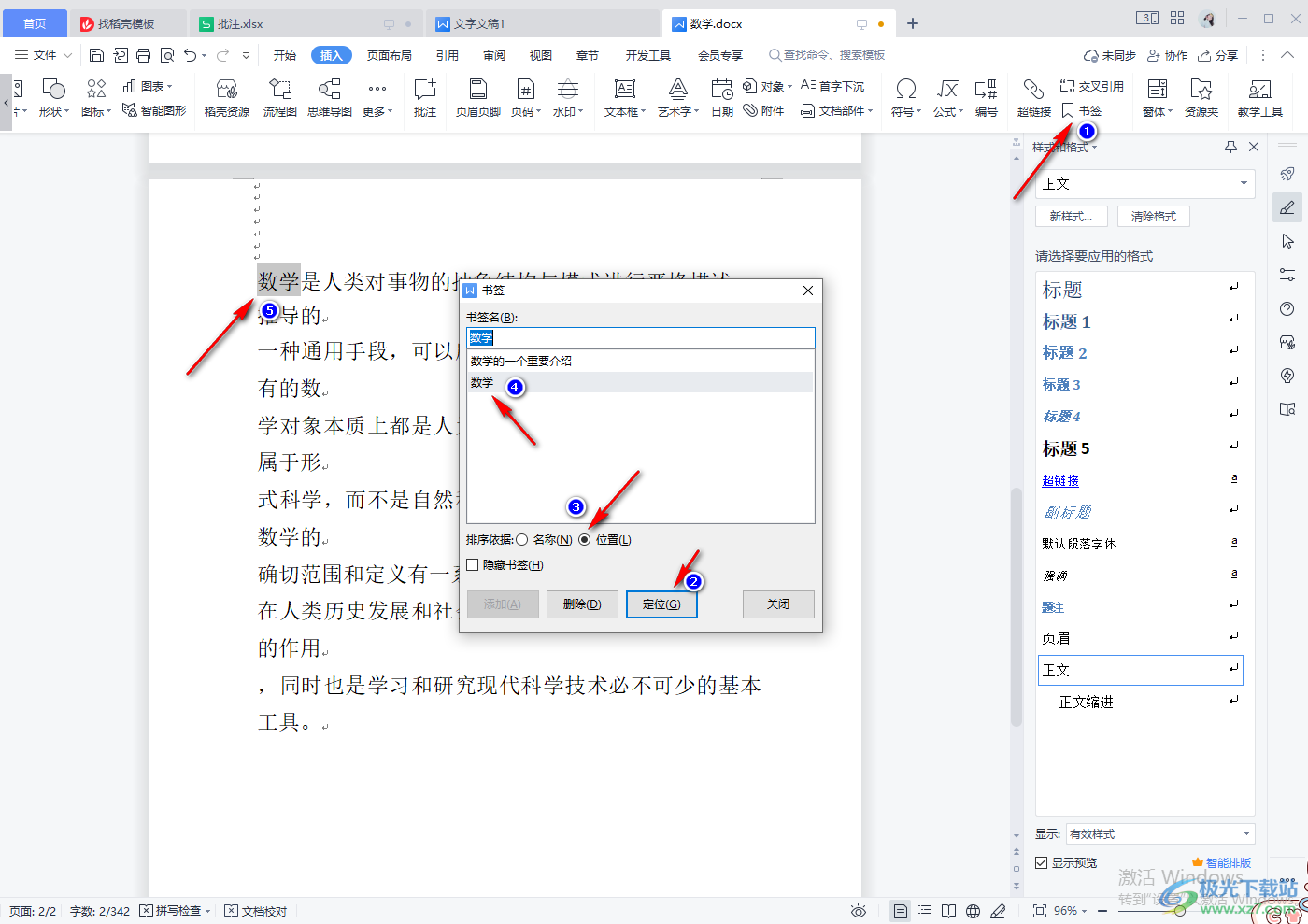Insert a text box (文本框)

tap(625, 98)
